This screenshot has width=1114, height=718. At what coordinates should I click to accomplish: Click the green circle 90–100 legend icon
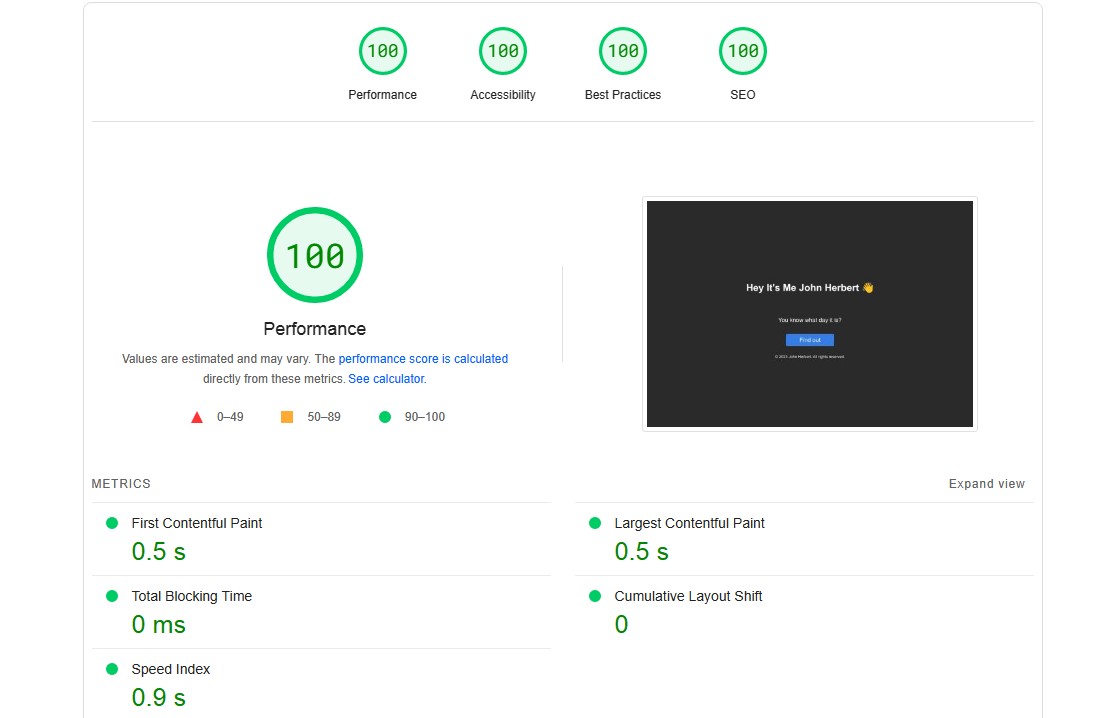tap(384, 417)
